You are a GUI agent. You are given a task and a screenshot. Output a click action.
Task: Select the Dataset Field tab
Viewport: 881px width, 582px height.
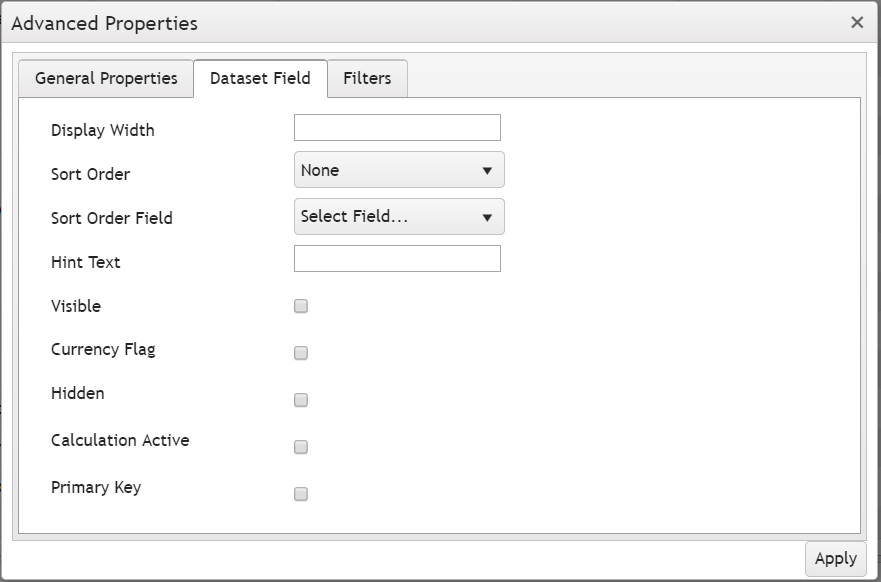pyautogui.click(x=260, y=77)
